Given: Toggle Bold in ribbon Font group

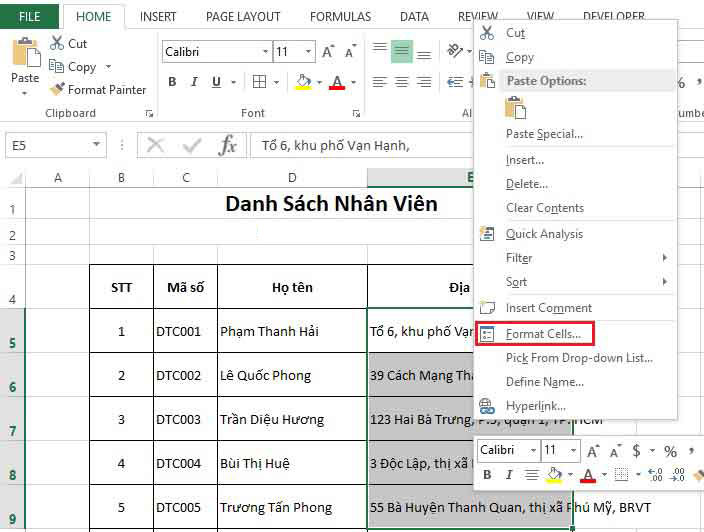Looking at the screenshot, I should point(172,82).
